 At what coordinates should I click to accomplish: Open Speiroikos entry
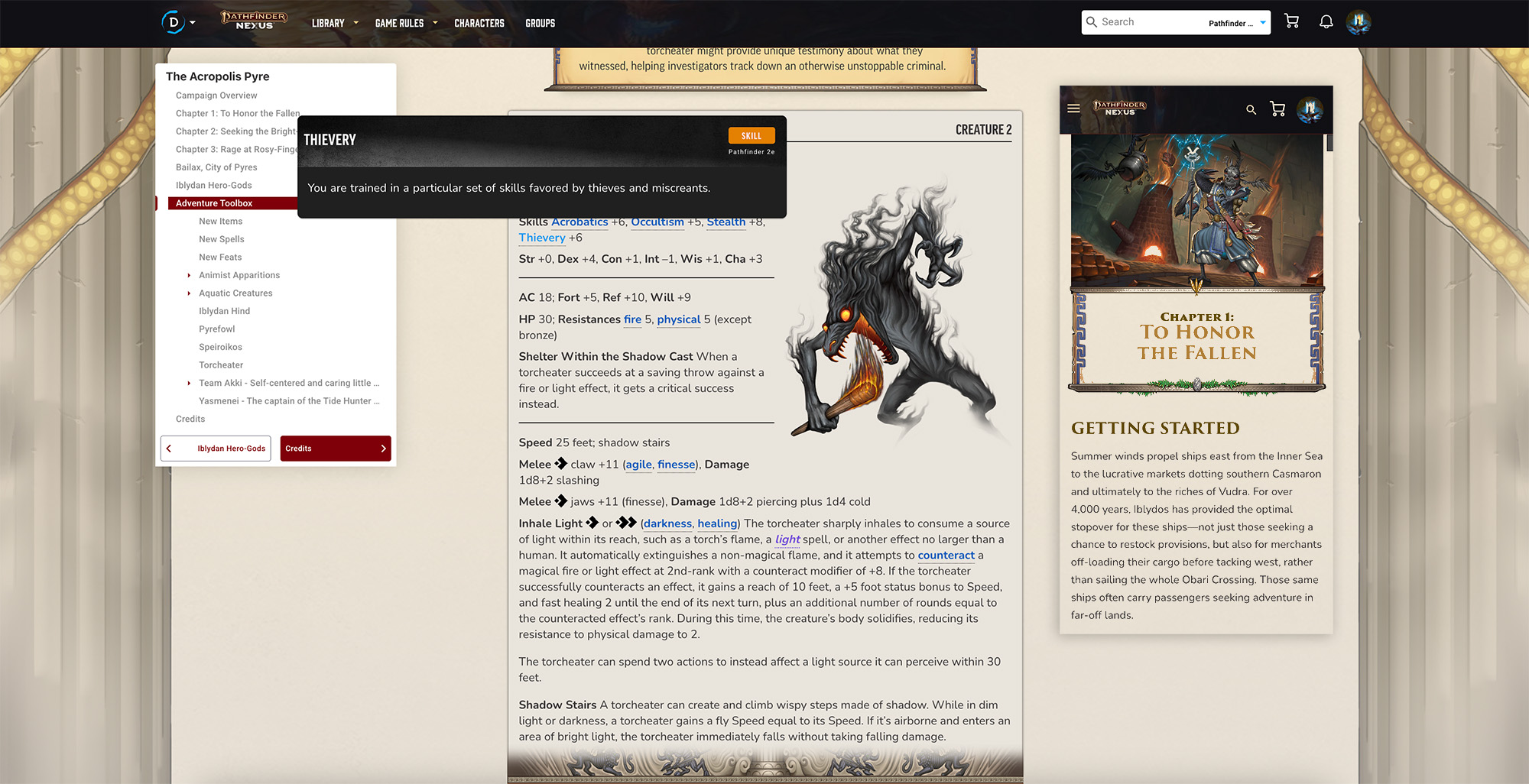[x=220, y=347]
